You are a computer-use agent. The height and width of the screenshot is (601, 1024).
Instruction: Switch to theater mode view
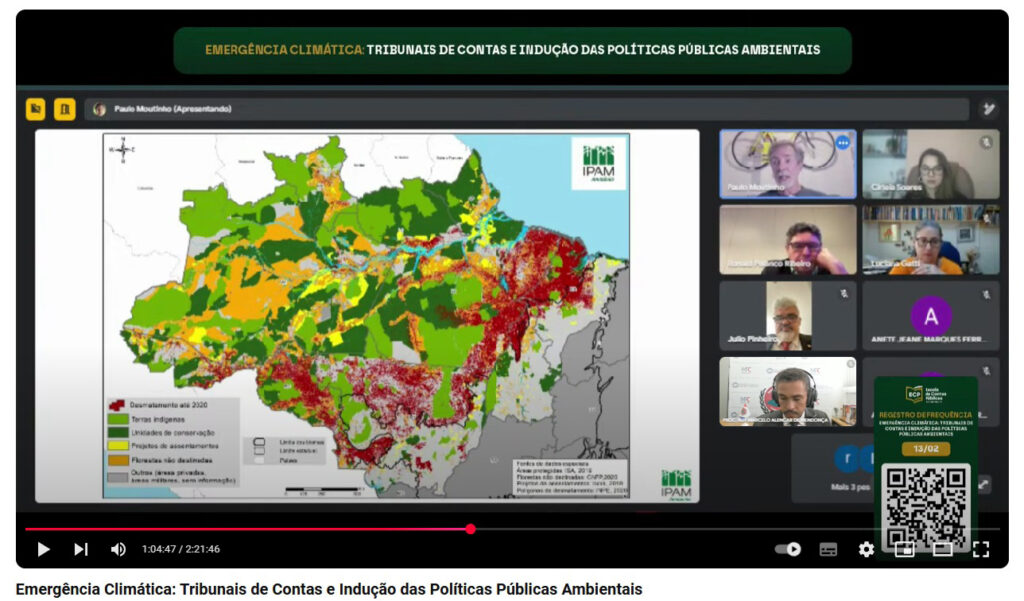point(942,549)
